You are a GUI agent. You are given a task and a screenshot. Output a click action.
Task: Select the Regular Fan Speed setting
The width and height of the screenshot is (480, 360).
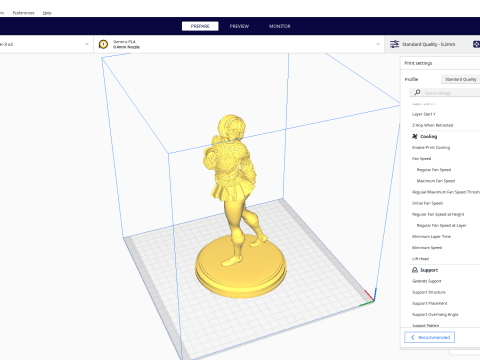434,170
